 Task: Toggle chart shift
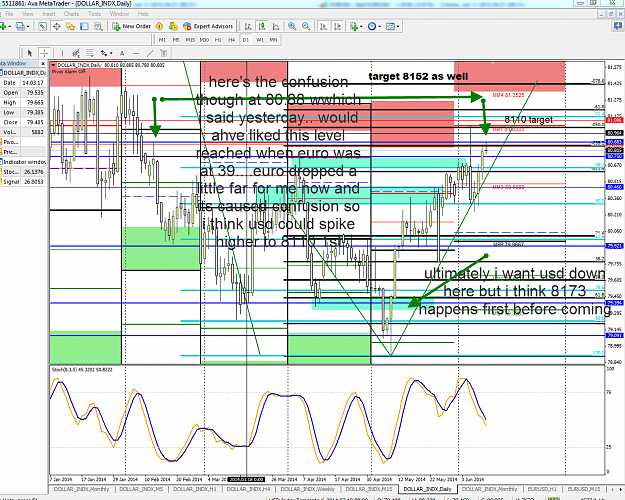tap(337, 26)
